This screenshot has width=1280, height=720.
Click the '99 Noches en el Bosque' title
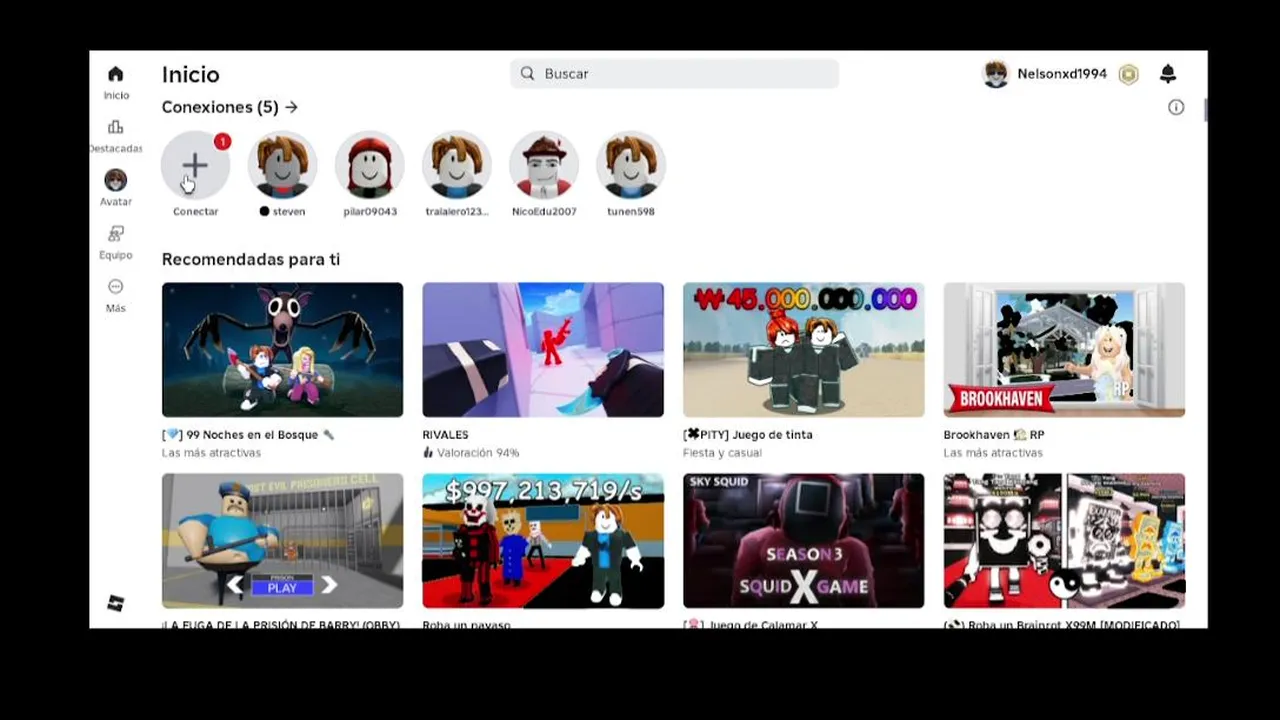(248, 435)
